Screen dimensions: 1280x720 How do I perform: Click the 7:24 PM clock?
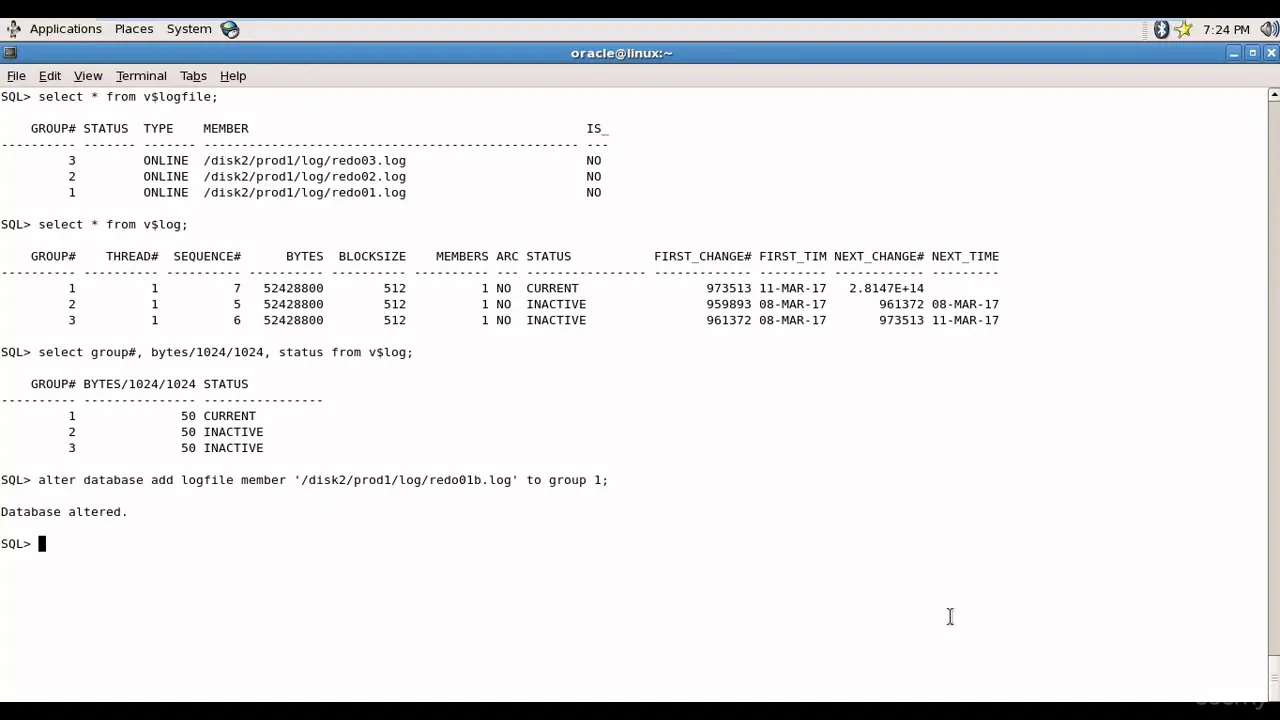pyautogui.click(x=1227, y=29)
